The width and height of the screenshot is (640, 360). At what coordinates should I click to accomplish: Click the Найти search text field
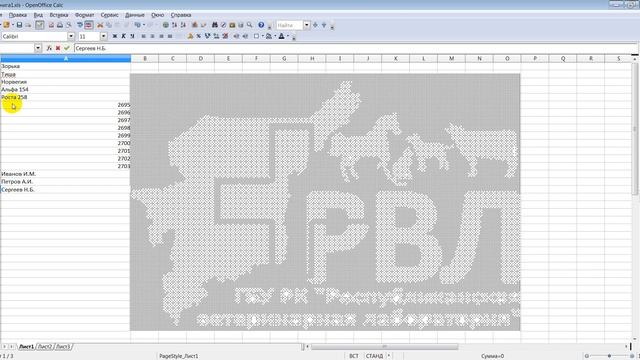289,25
